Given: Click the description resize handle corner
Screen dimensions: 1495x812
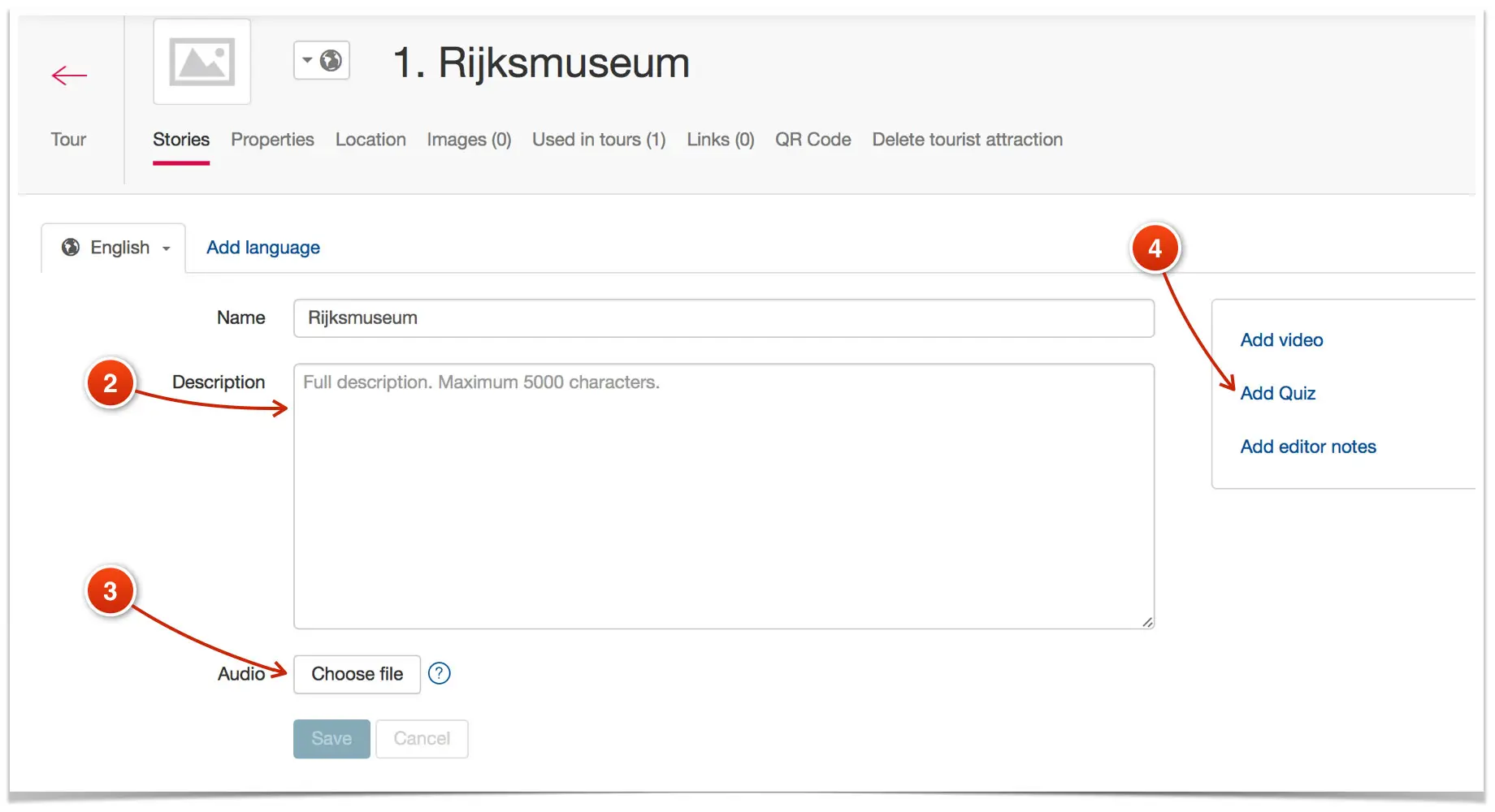Looking at the screenshot, I should pyautogui.click(x=1146, y=621).
